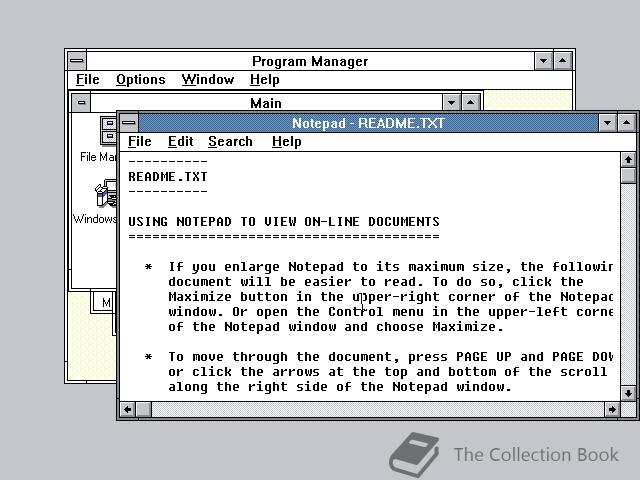Viewport: 640px width, 480px height.
Task: Click the minimized group icon labeled M
Action: point(104,302)
